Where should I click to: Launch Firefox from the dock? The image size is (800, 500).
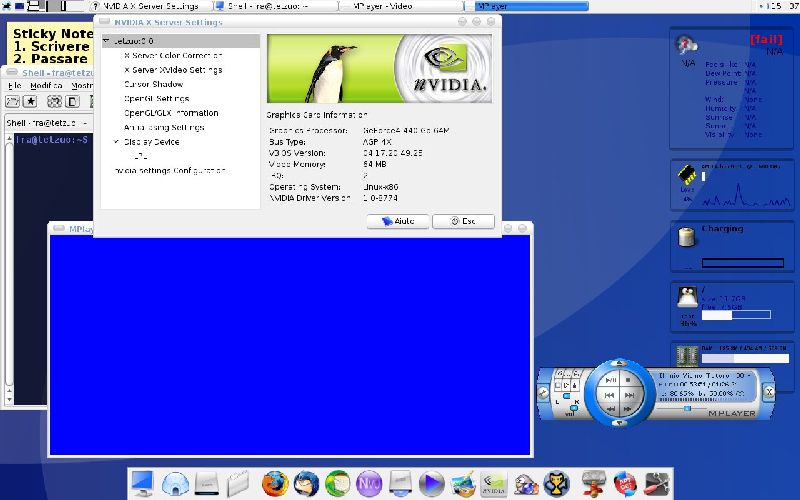[x=275, y=484]
